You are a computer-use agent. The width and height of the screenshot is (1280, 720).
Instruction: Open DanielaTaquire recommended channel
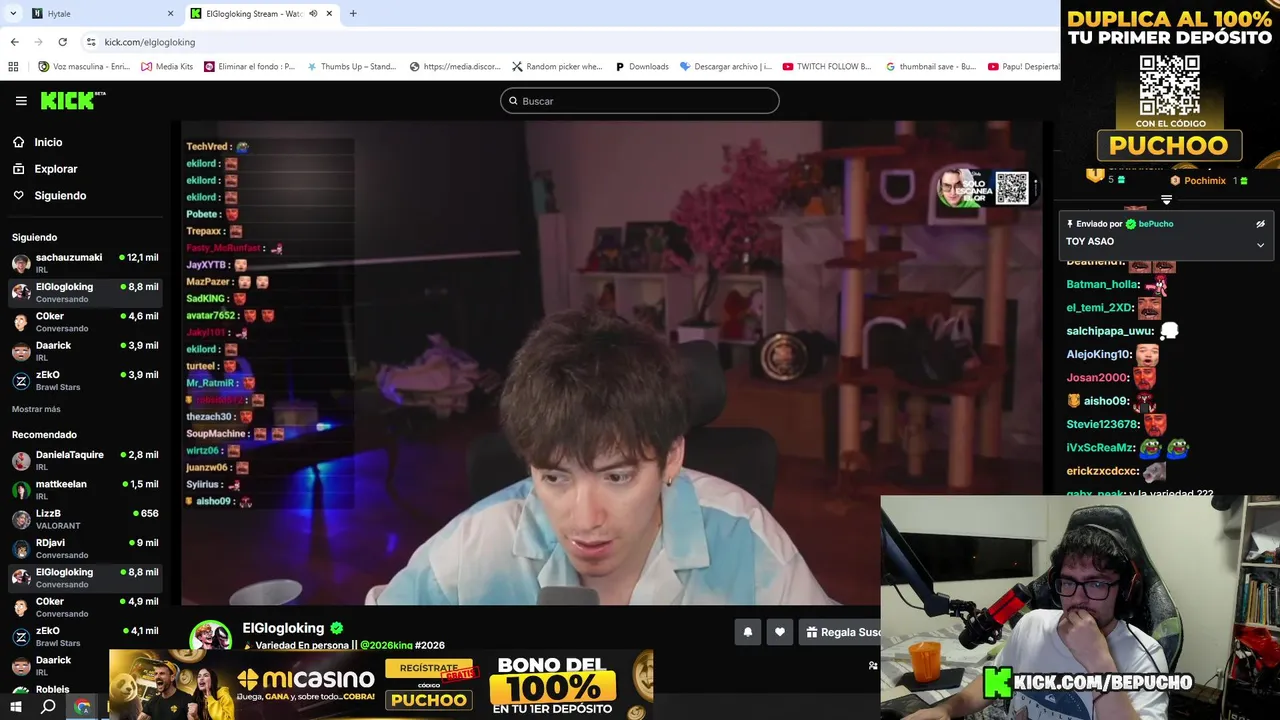pyautogui.click(x=85, y=460)
